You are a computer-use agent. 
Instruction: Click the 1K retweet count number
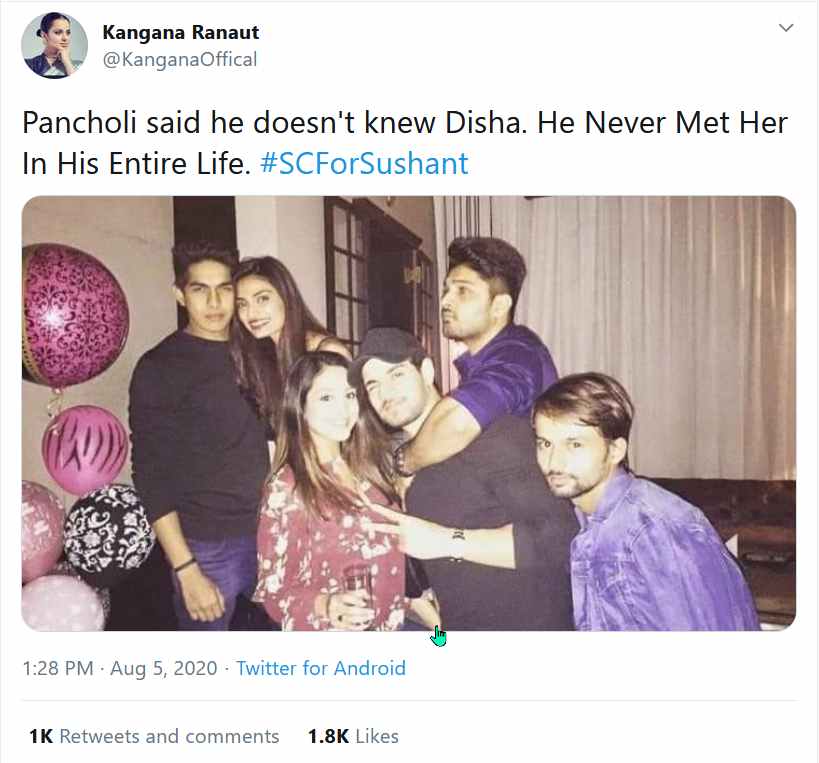pyautogui.click(x=41, y=736)
